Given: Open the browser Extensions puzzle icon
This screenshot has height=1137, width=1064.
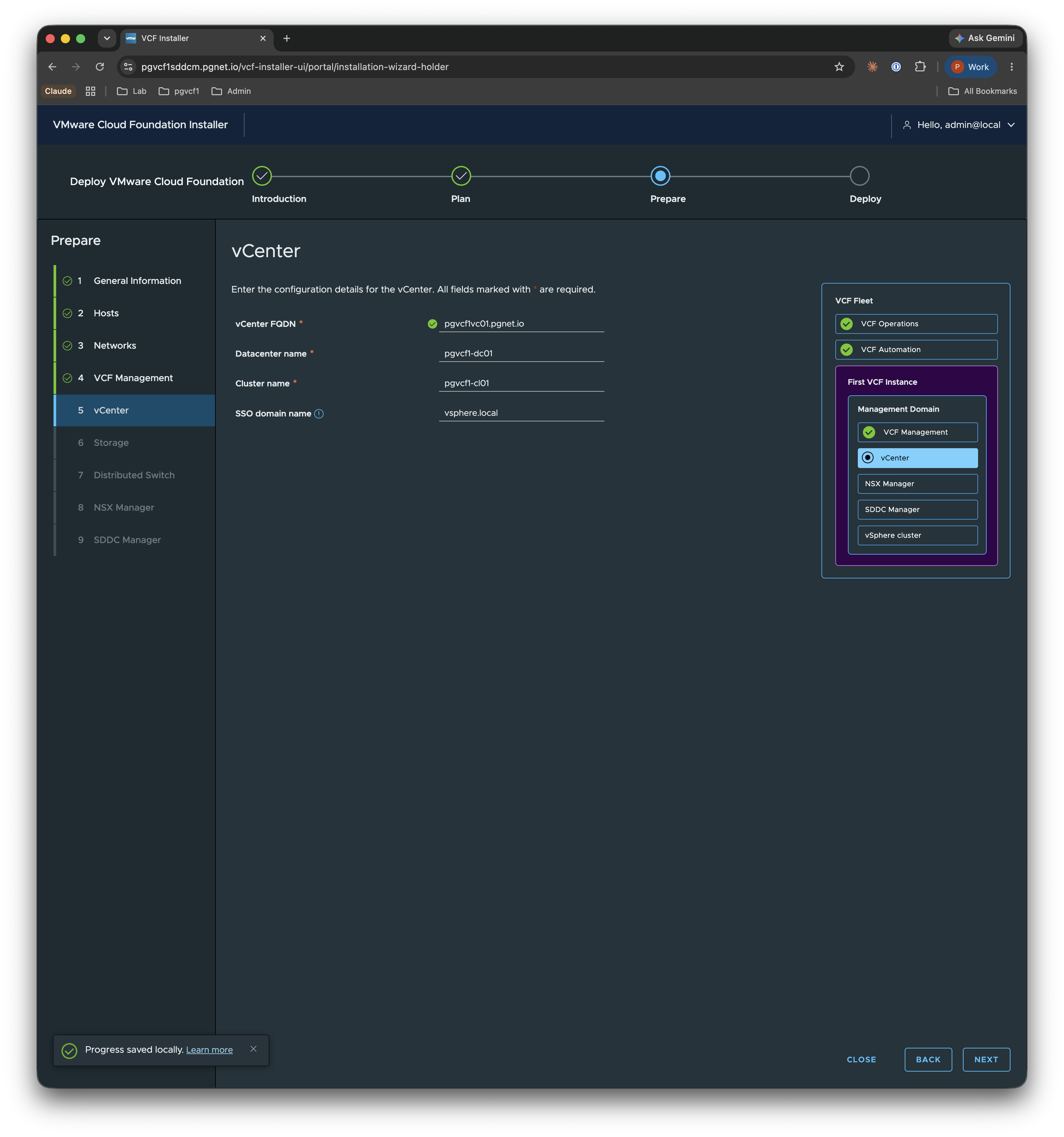Looking at the screenshot, I should click(x=920, y=67).
